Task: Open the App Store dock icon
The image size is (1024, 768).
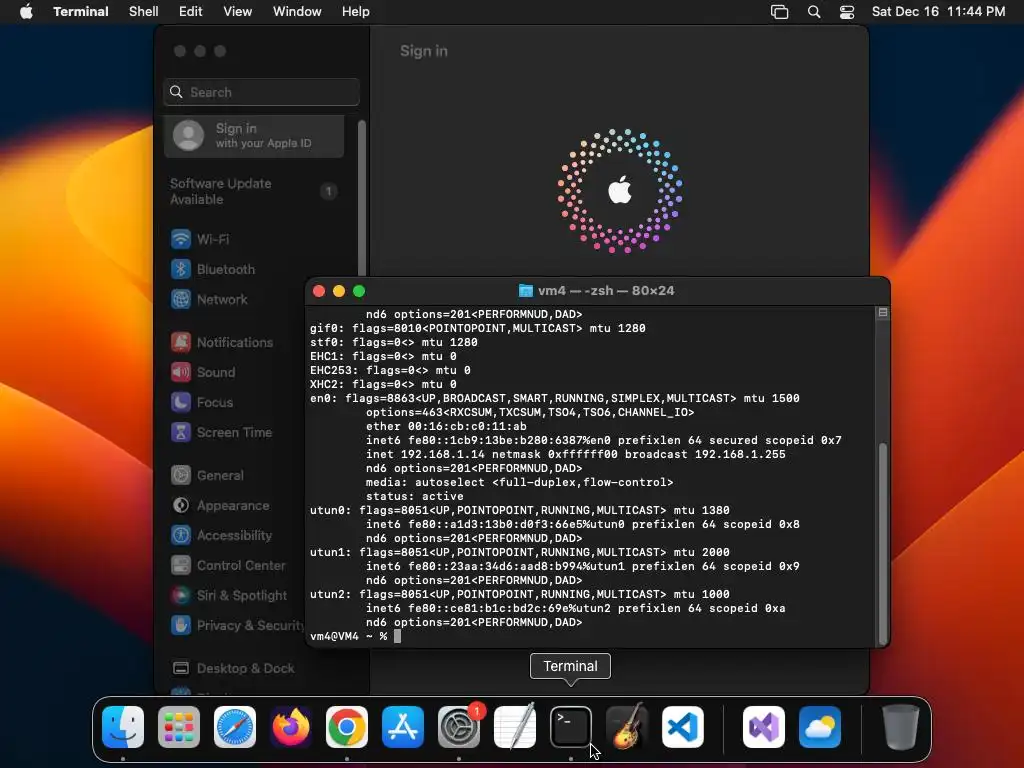Action: (403, 727)
